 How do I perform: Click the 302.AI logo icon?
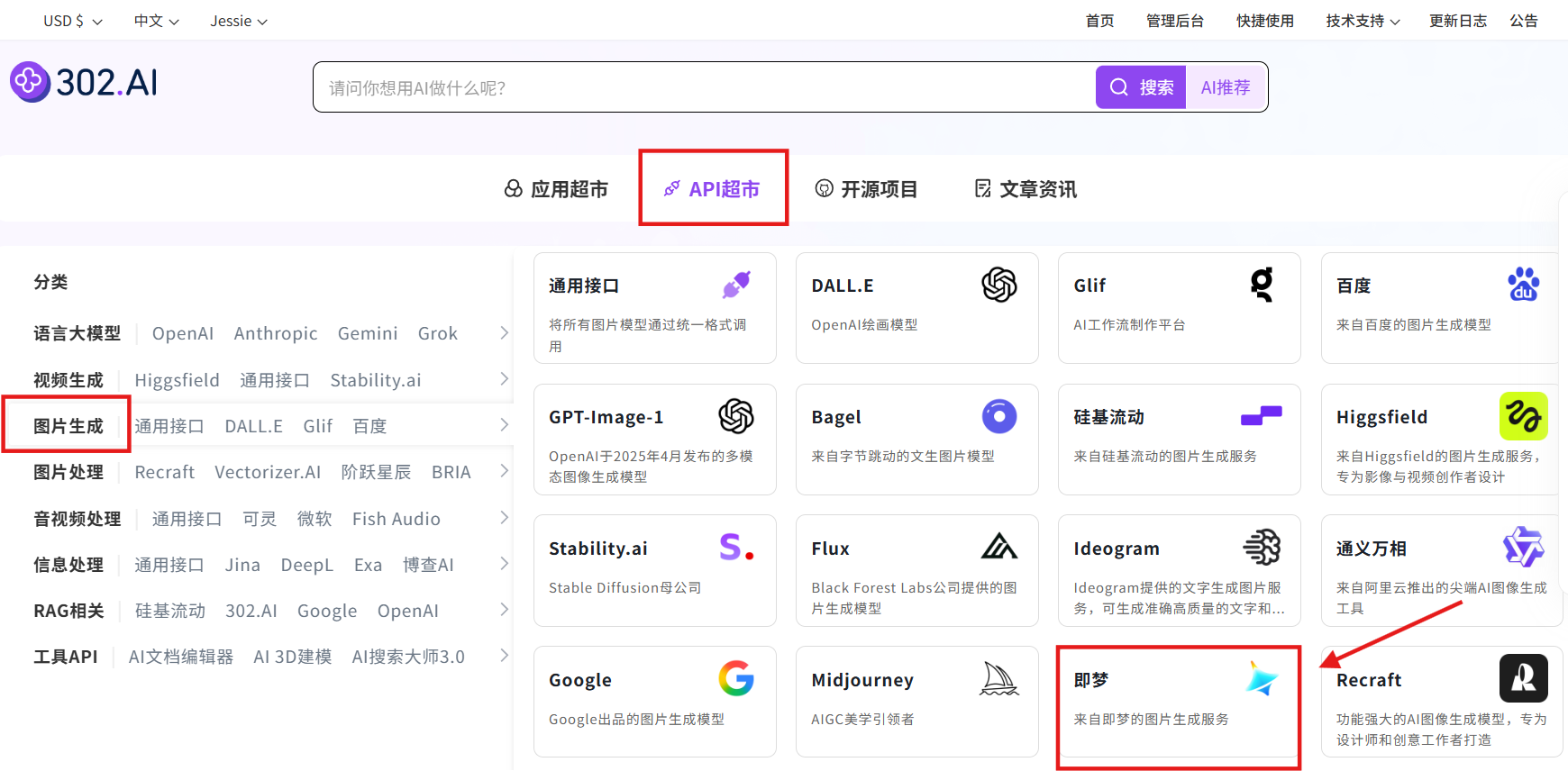[x=30, y=82]
